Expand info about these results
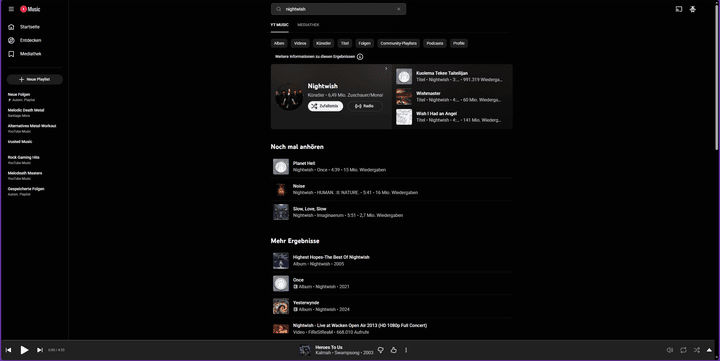The image size is (720, 361). pos(360,57)
